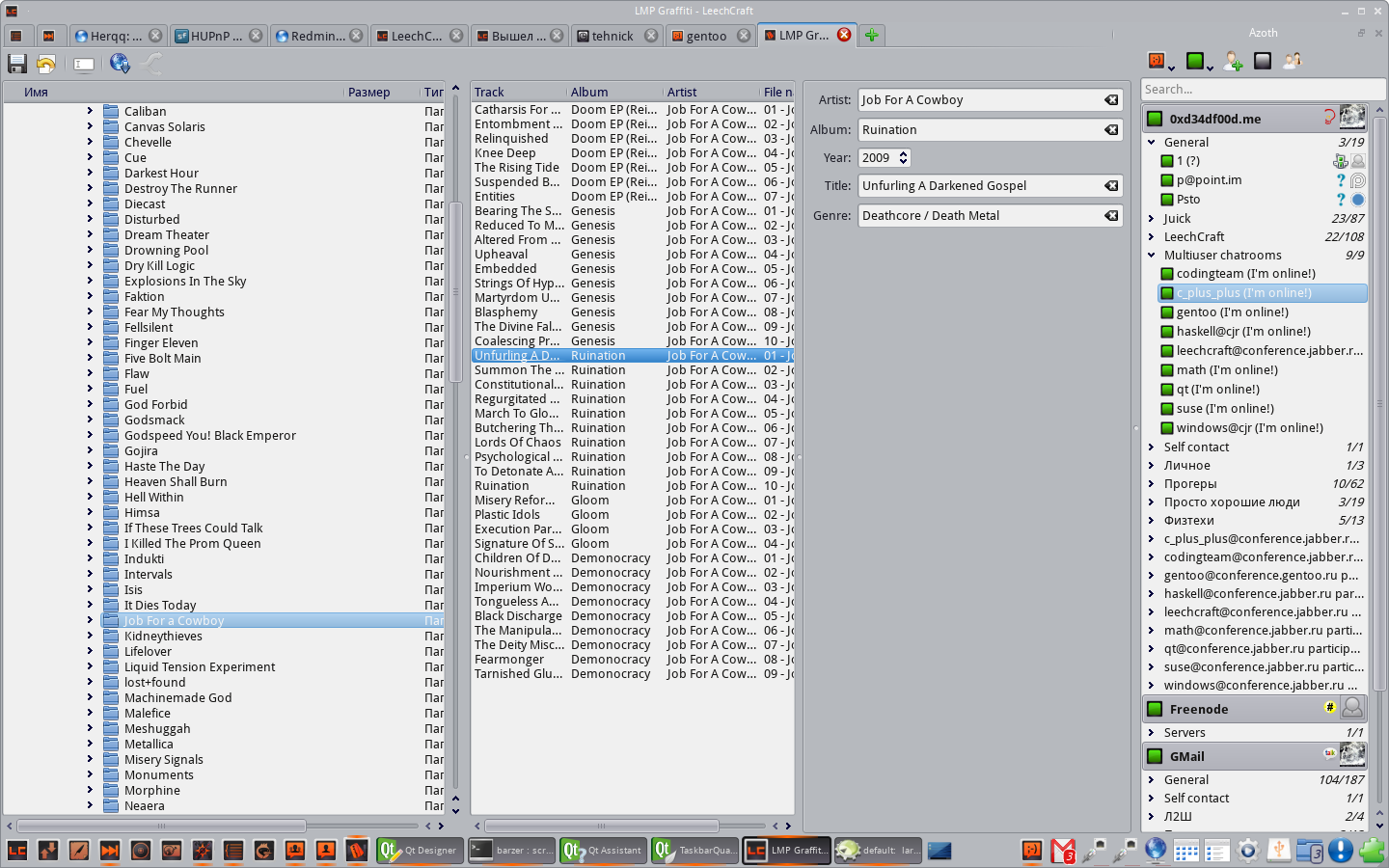This screenshot has width=1389, height=868.
Task: Open Azoth orange chat menu icon
Action: (x=1159, y=62)
